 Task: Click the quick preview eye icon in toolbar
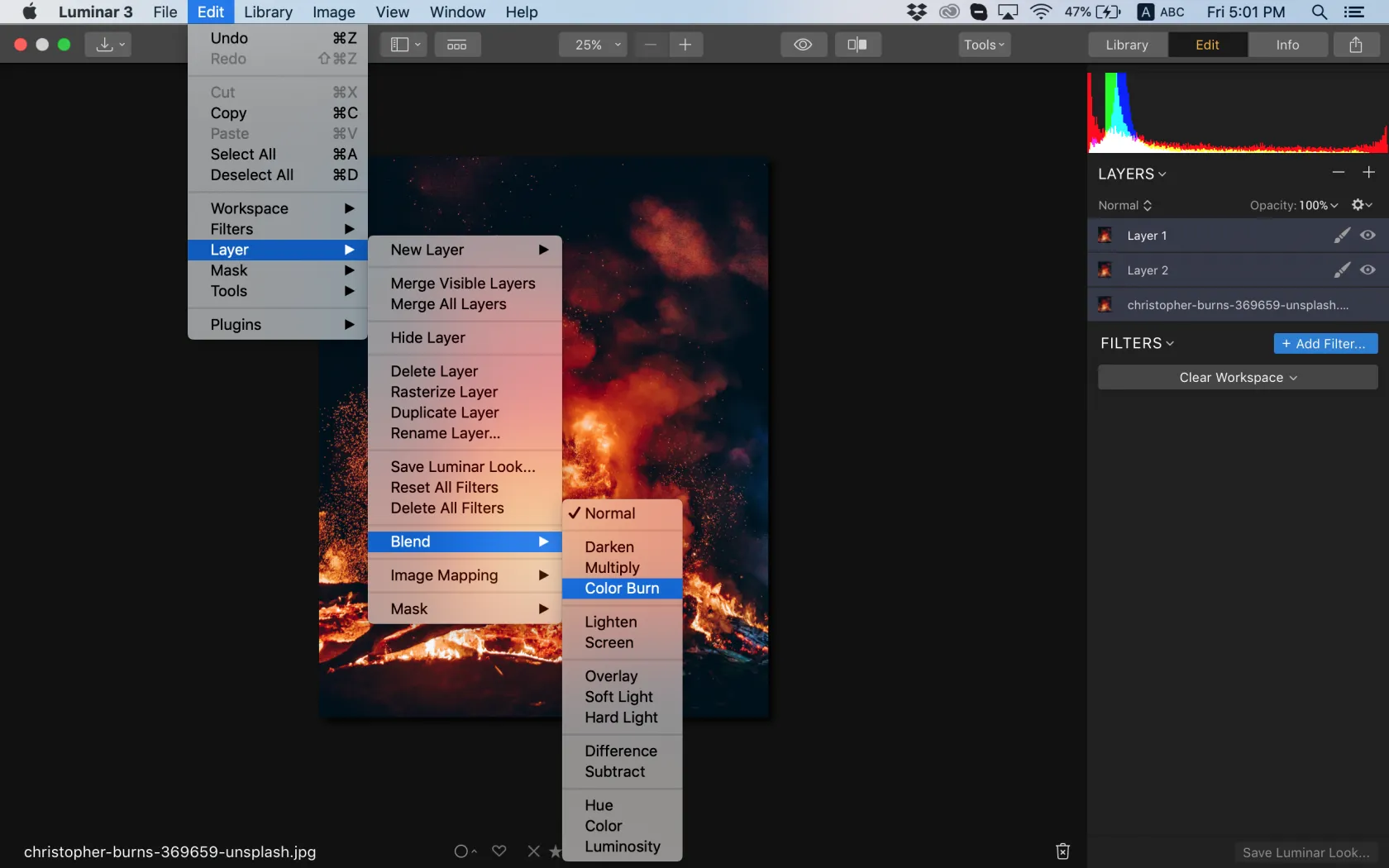[803, 45]
